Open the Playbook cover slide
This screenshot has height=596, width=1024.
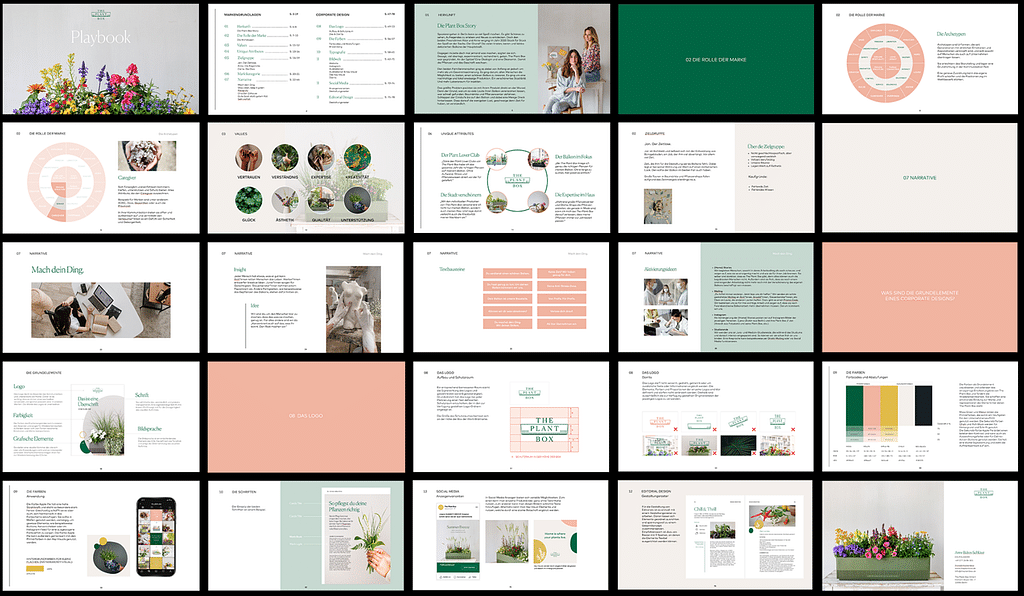click(101, 58)
